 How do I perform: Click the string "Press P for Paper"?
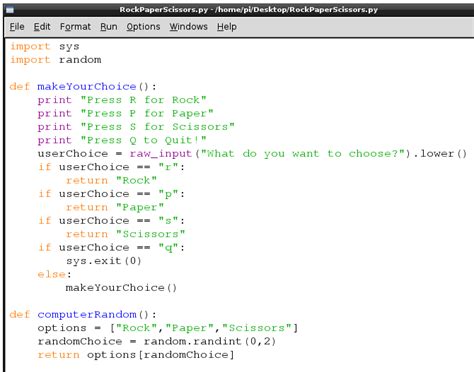147,113
